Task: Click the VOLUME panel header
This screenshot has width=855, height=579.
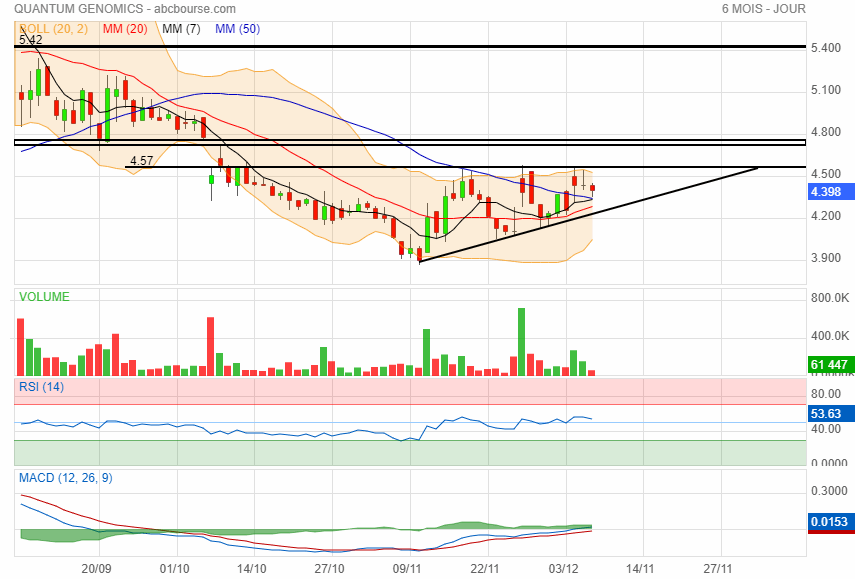Action: [x=45, y=297]
